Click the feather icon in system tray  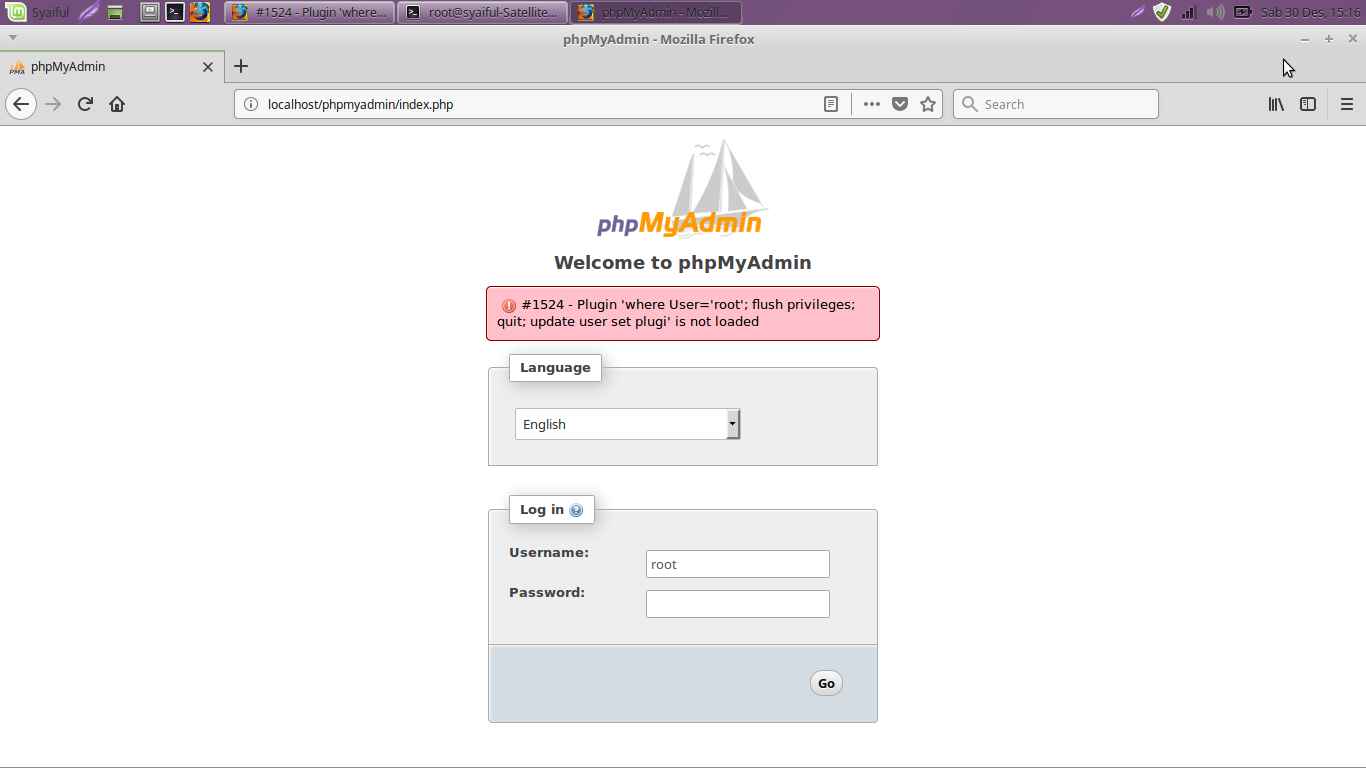tap(1138, 12)
